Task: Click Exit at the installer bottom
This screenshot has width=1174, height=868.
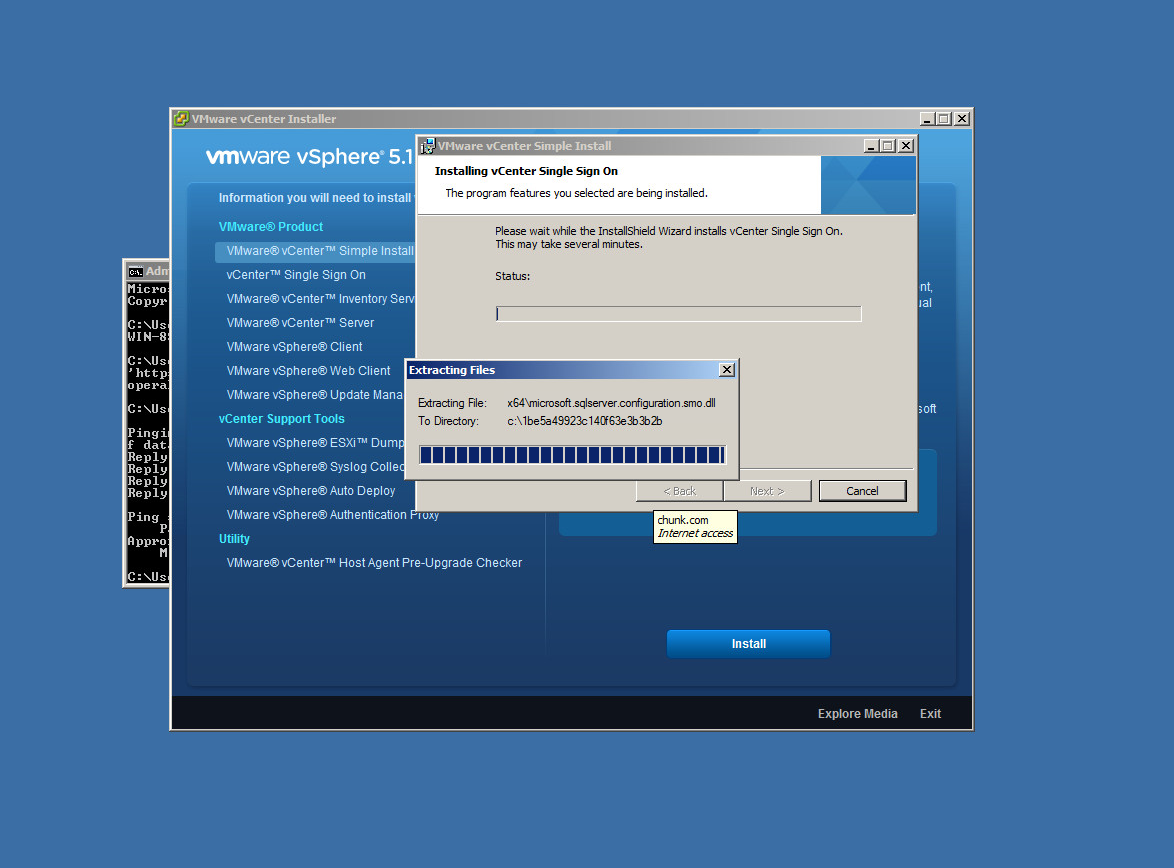Action: click(930, 714)
